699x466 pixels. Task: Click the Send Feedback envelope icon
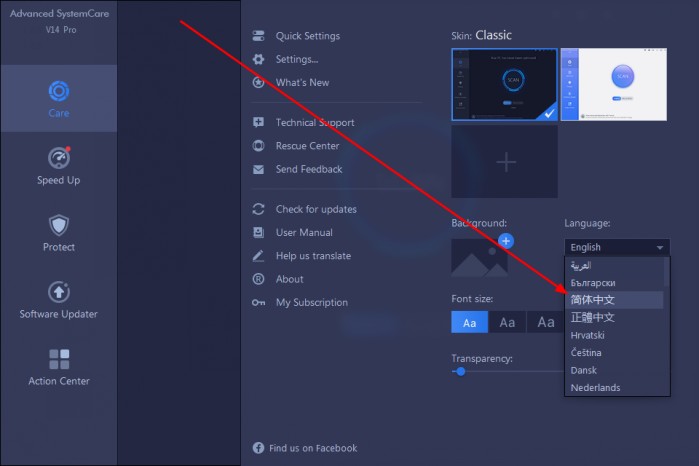pyautogui.click(x=259, y=169)
